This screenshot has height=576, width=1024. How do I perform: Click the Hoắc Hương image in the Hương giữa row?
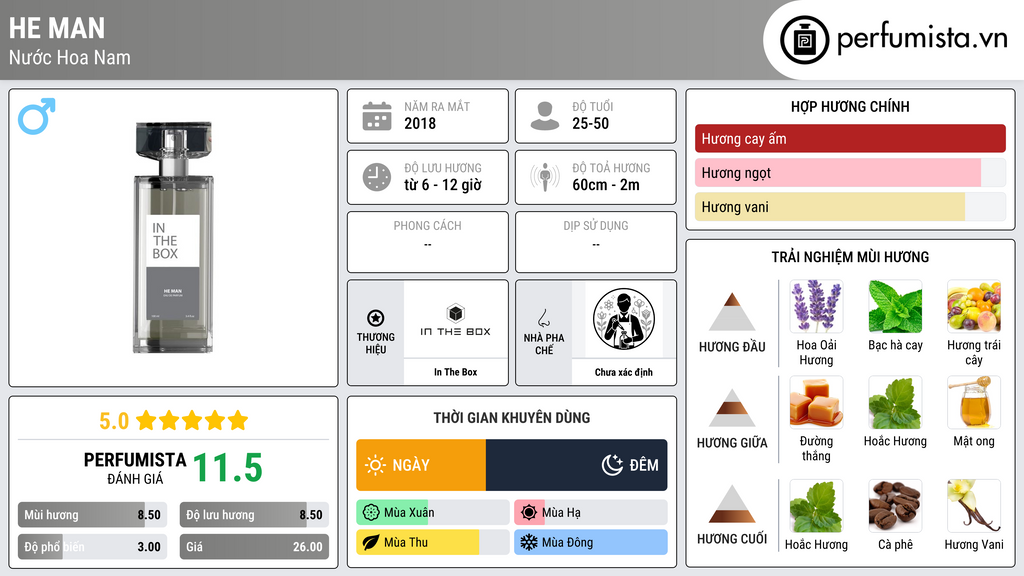(x=895, y=402)
